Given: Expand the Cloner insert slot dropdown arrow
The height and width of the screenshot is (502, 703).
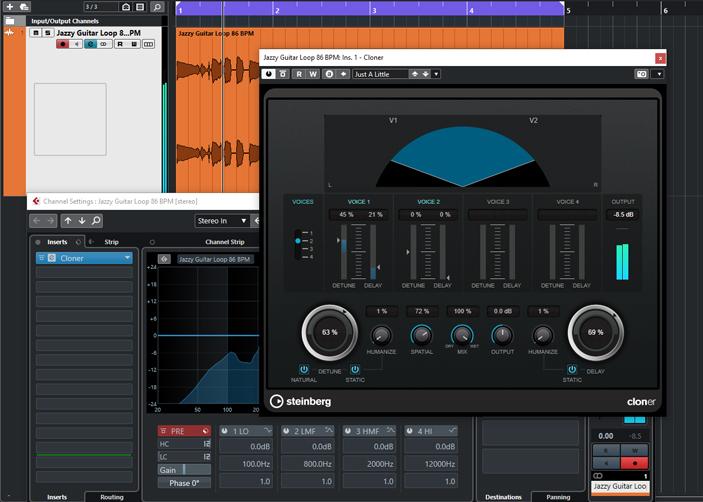Looking at the screenshot, I should [x=127, y=258].
